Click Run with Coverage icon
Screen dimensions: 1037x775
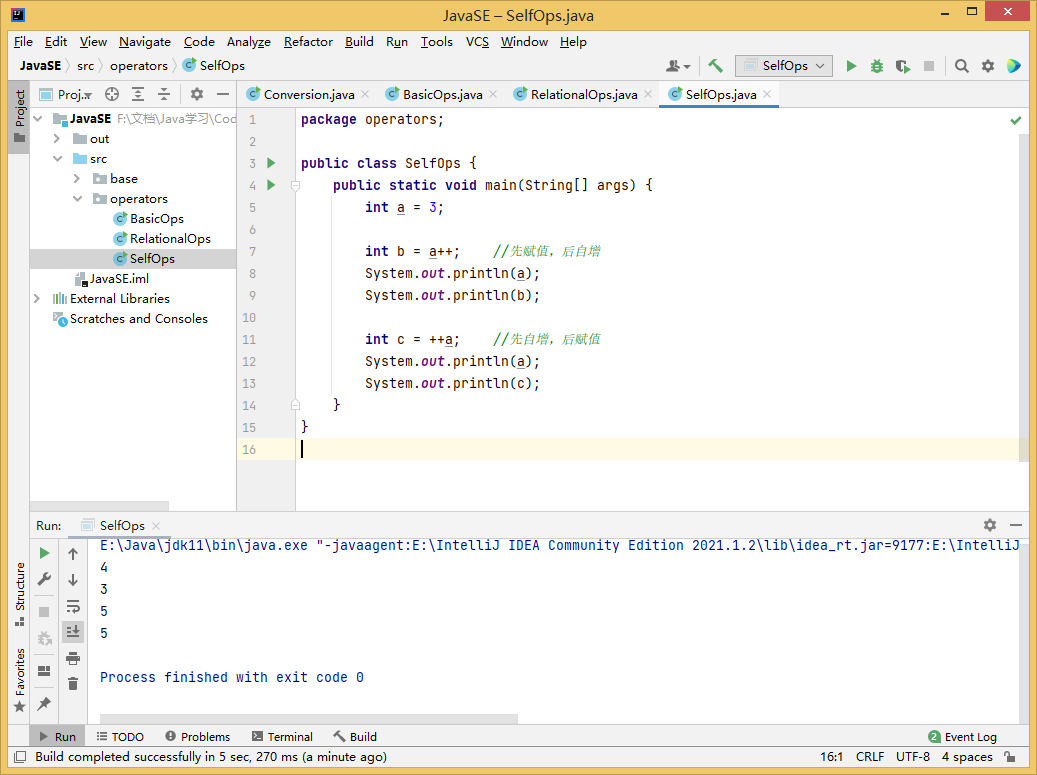click(x=903, y=66)
